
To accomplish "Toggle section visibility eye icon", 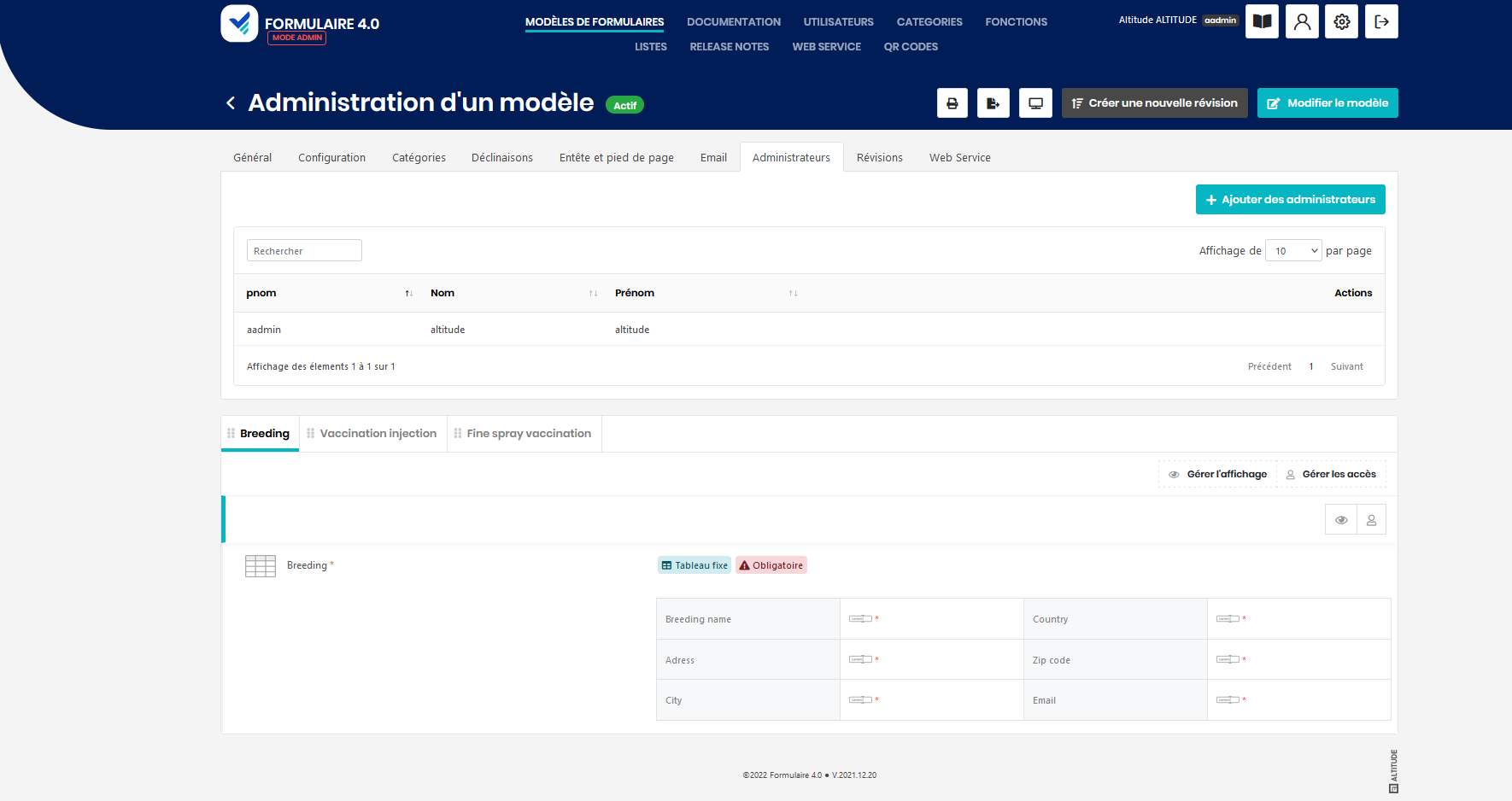I will click(x=1341, y=519).
